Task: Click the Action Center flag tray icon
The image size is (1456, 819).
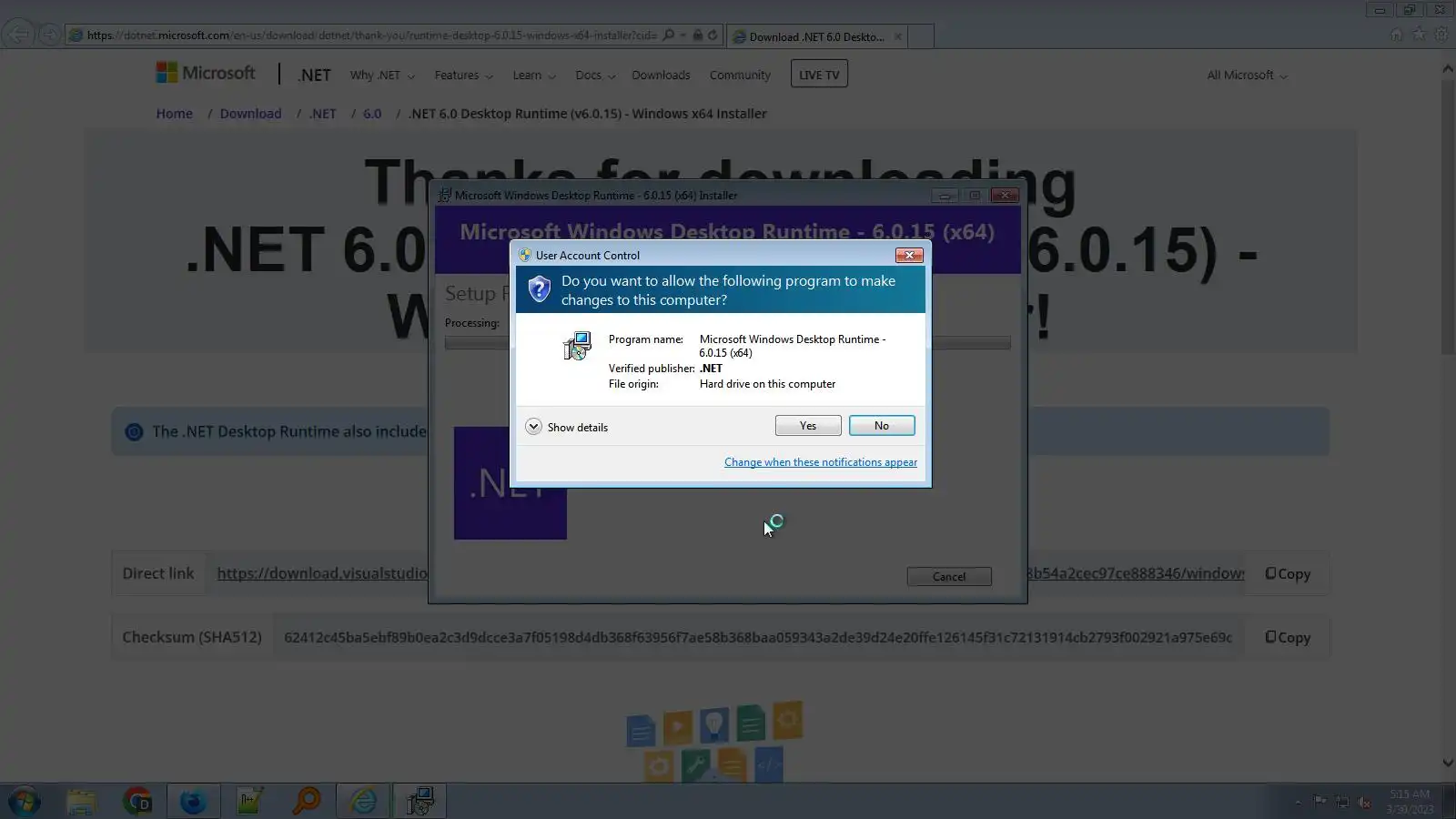Action: click(x=1319, y=802)
